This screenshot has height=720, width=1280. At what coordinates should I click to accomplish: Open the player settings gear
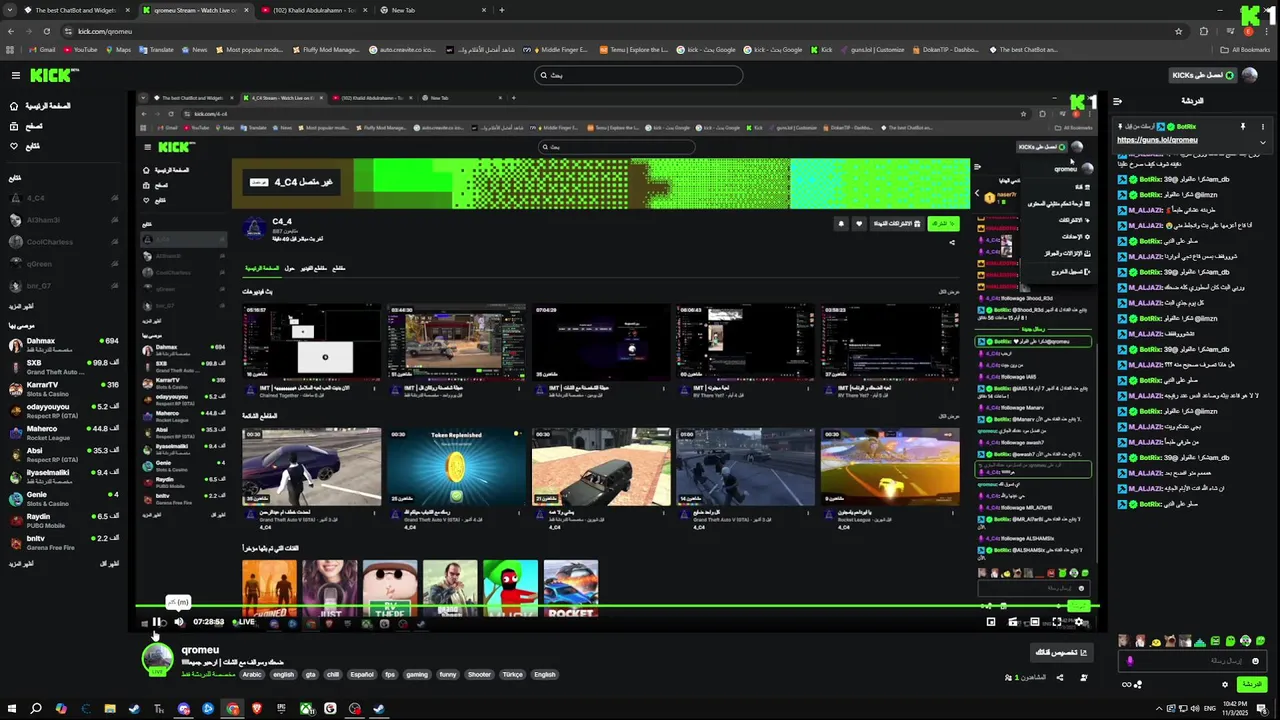[1080, 622]
